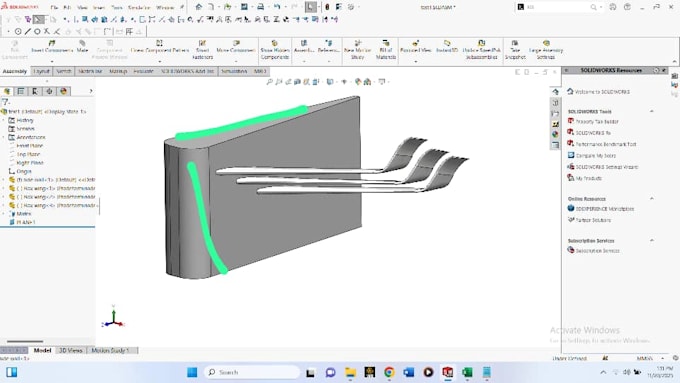The image size is (680, 383).
Task: Click Show Hidden Components
Action: [275, 50]
